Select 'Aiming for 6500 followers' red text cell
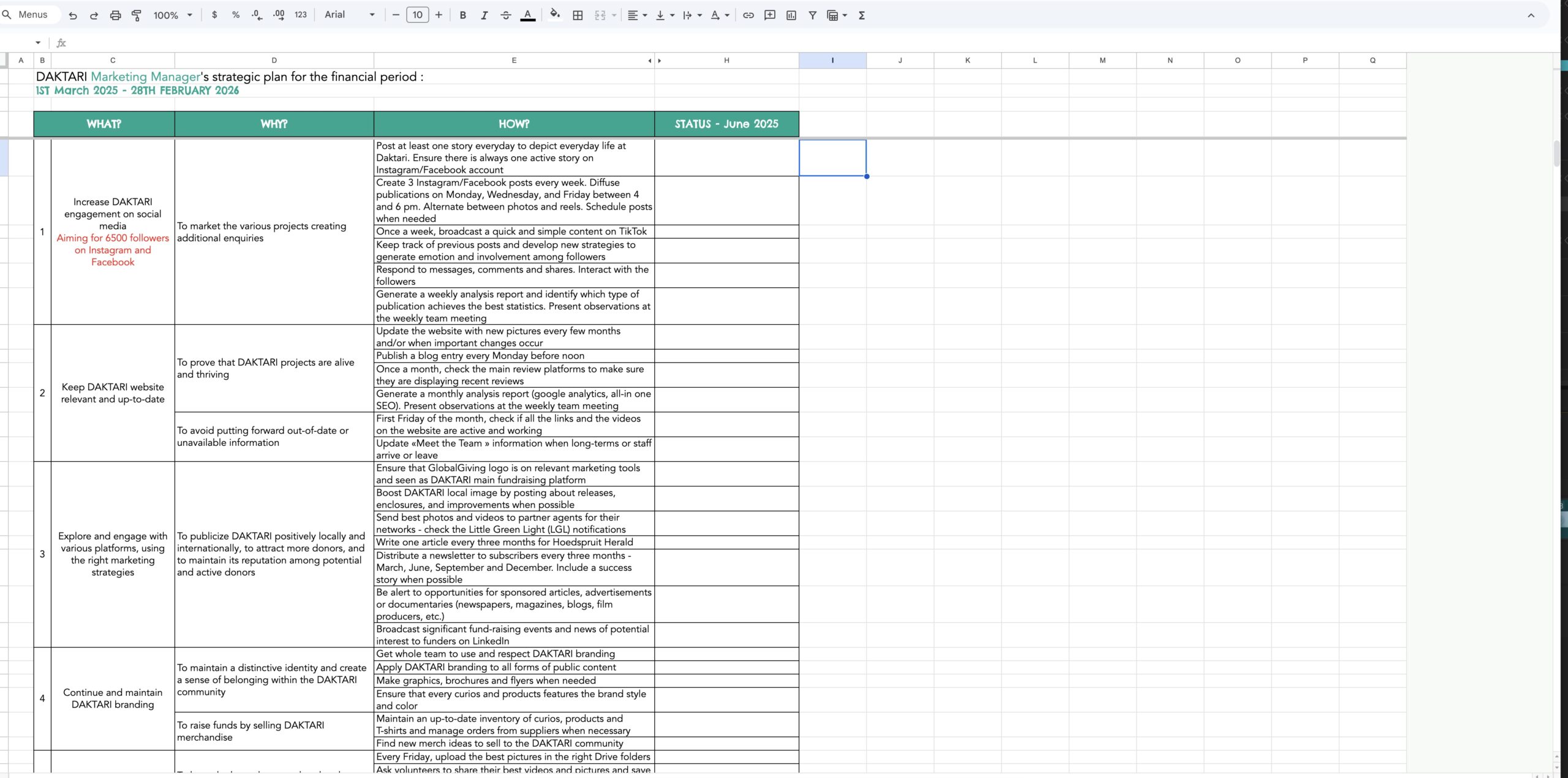 pos(113,250)
